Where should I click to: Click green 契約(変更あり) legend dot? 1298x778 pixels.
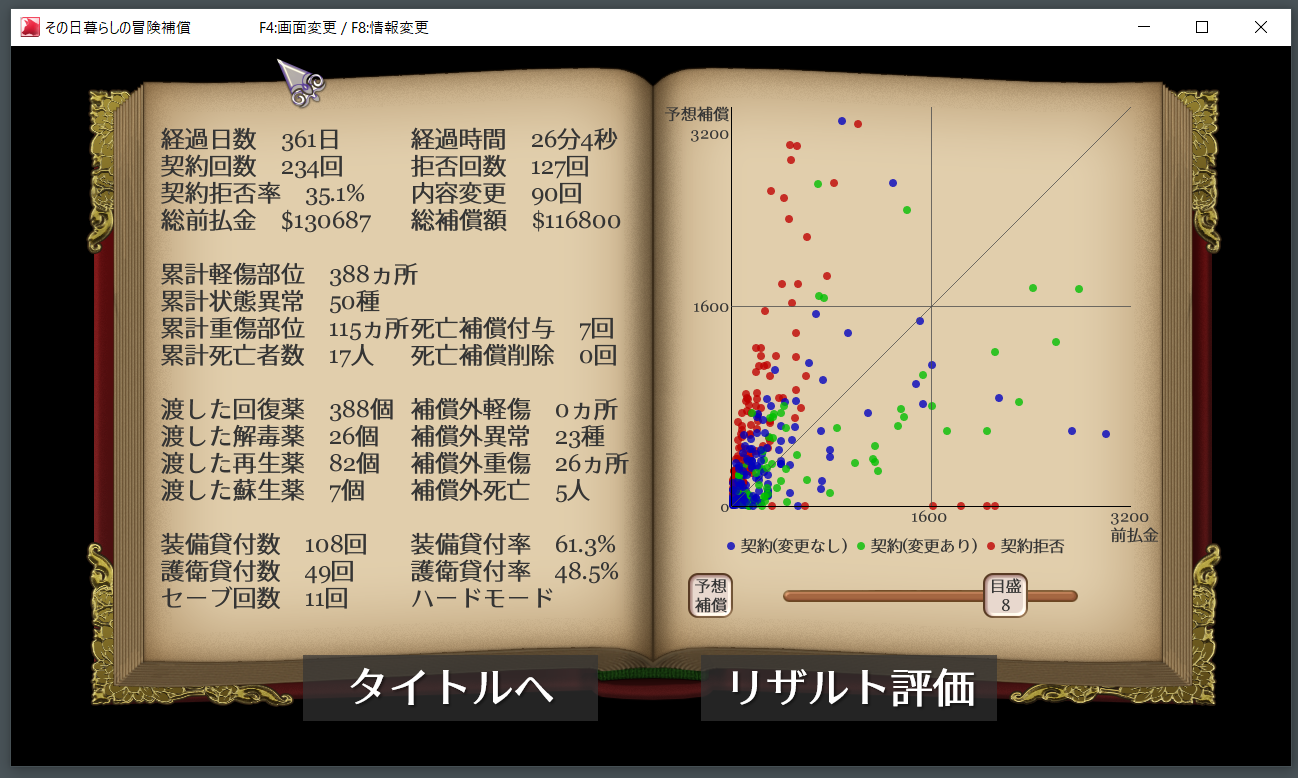(x=861, y=546)
